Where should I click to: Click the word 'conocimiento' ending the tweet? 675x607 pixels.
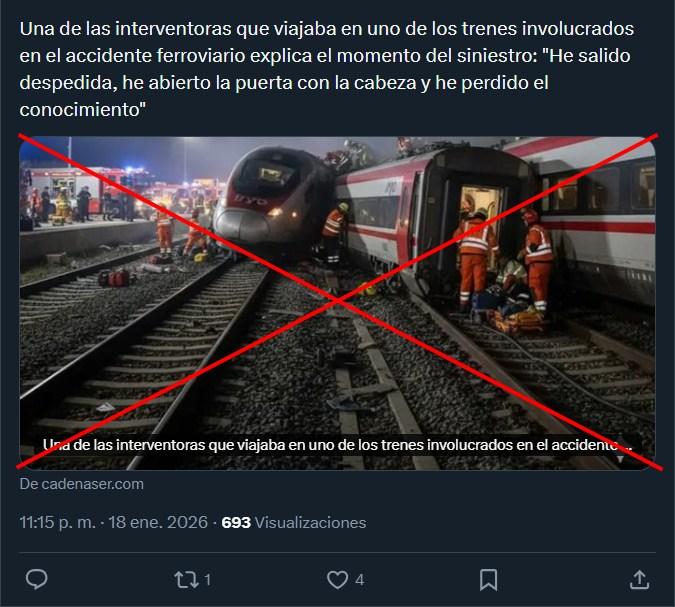point(80,109)
